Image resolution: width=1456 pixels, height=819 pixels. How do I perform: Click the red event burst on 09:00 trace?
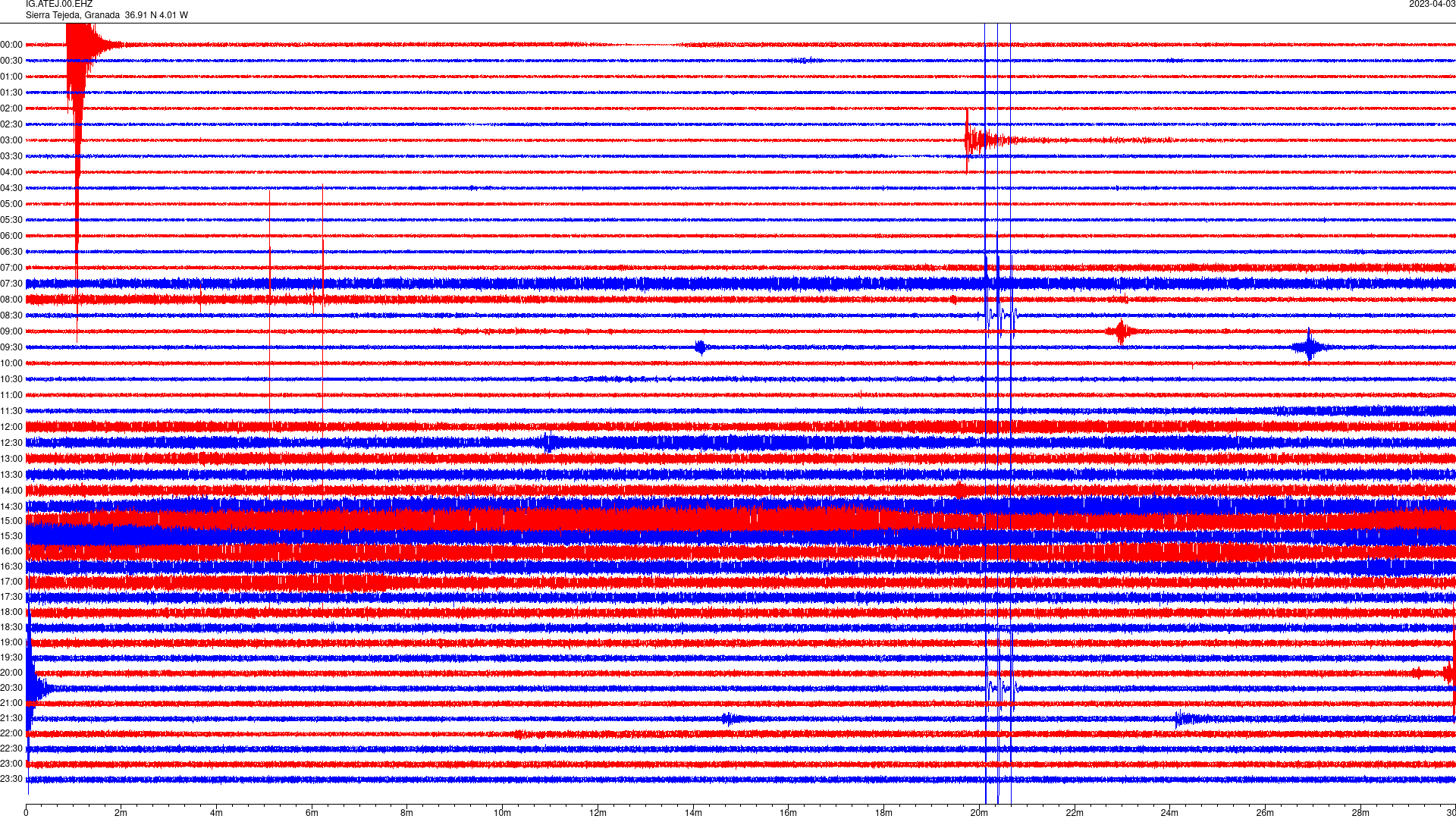(1121, 331)
